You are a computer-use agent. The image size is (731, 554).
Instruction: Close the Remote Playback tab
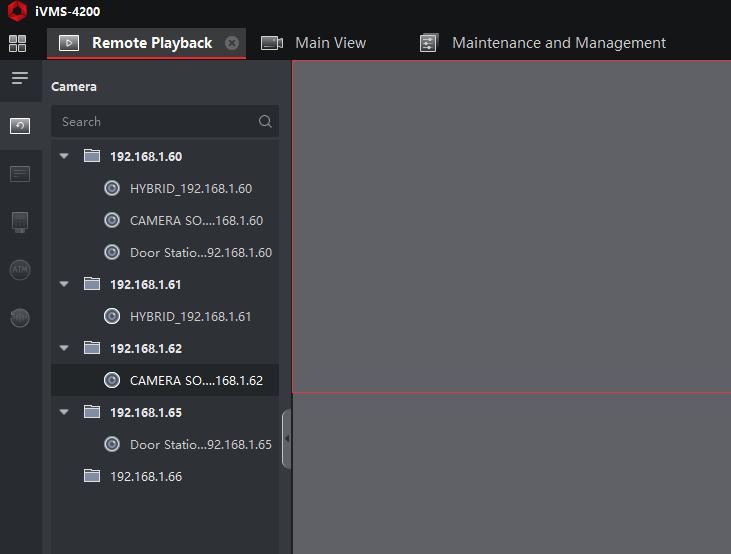point(232,43)
